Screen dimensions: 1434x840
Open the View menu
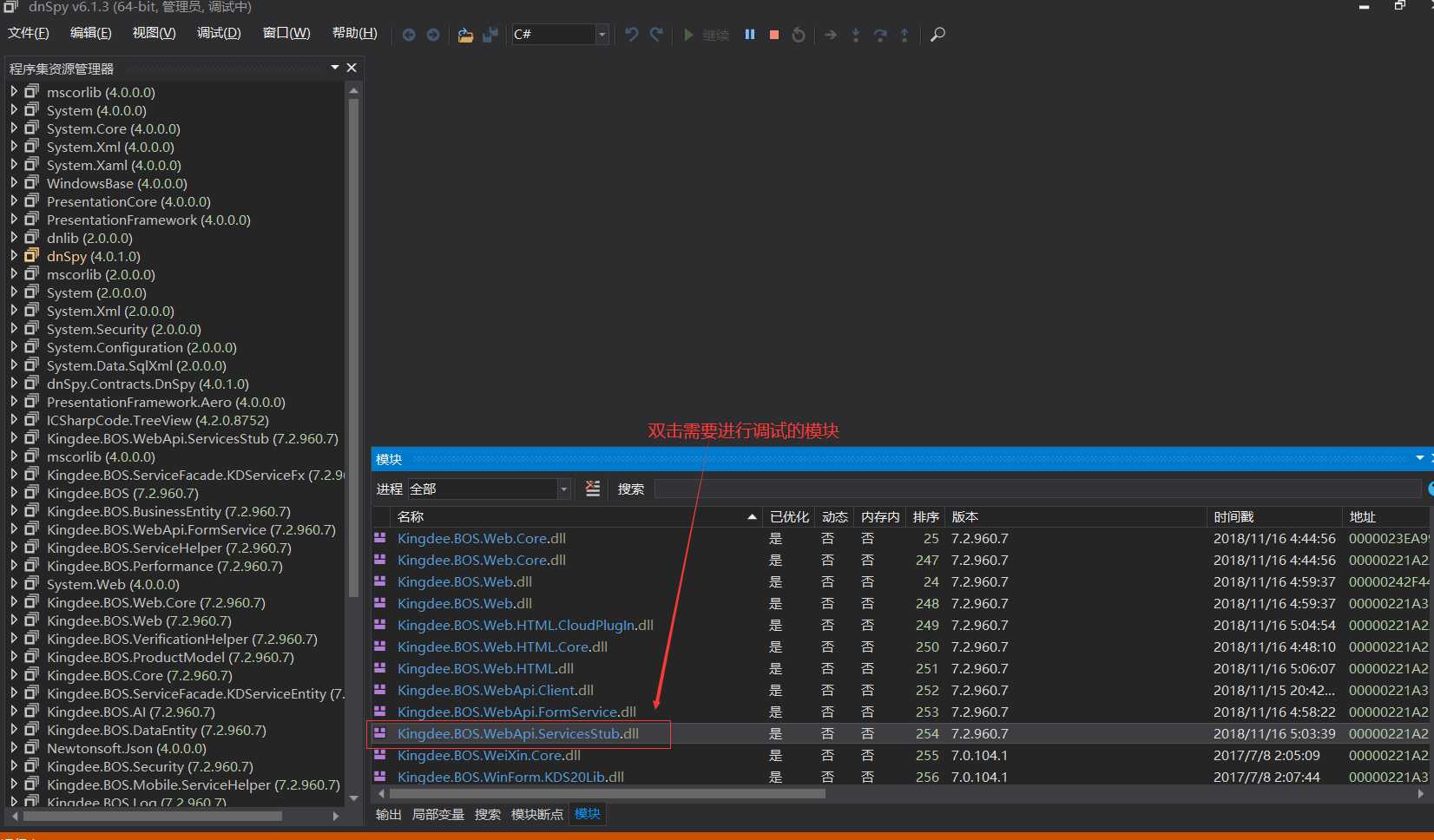154,33
